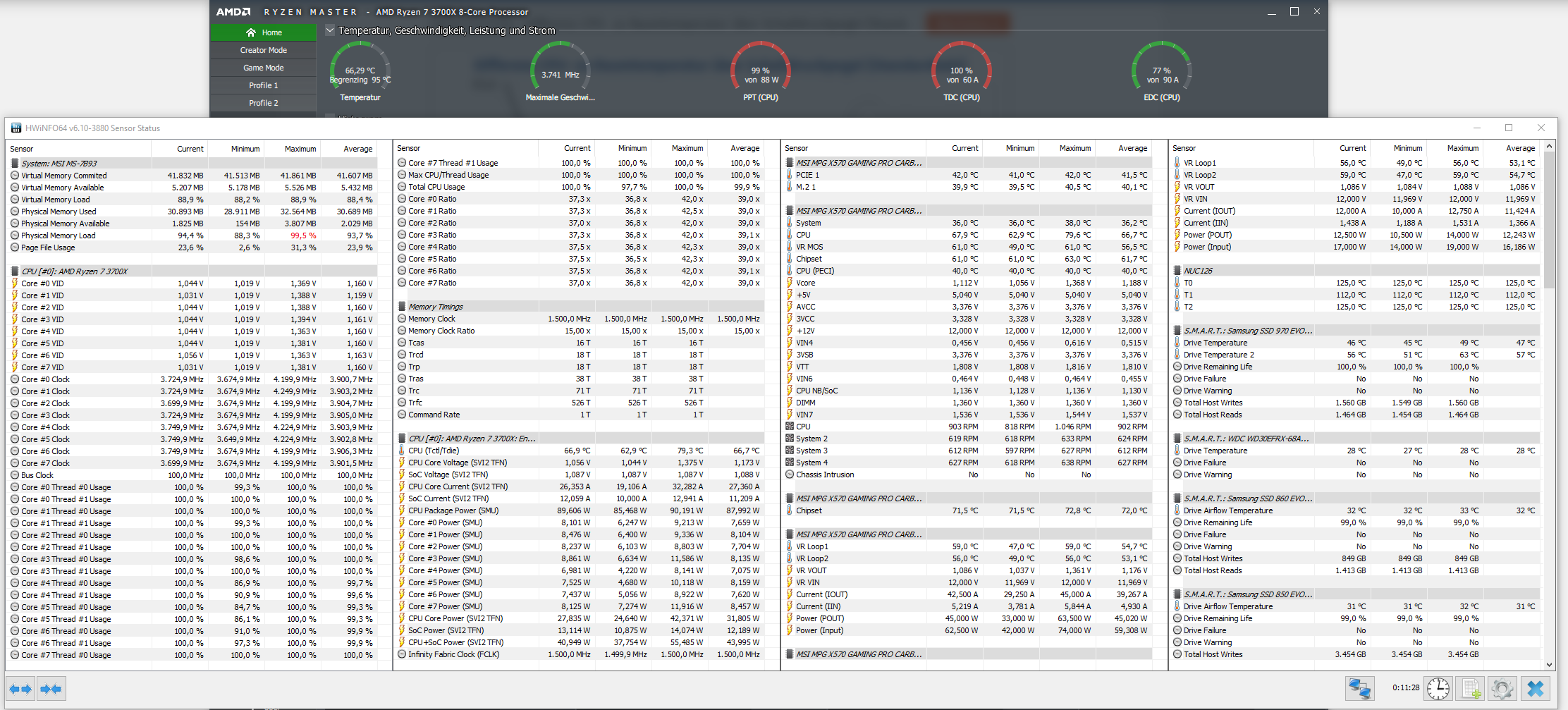The height and width of the screenshot is (710, 1568).
Task: Select the CPU NB/SoC voltage row
Action: pyautogui.click(x=968, y=391)
